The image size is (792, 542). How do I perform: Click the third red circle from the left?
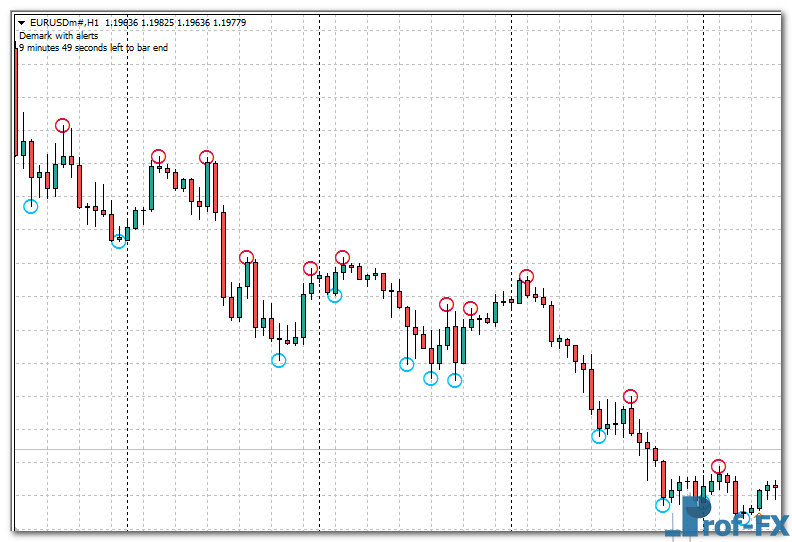click(x=206, y=157)
